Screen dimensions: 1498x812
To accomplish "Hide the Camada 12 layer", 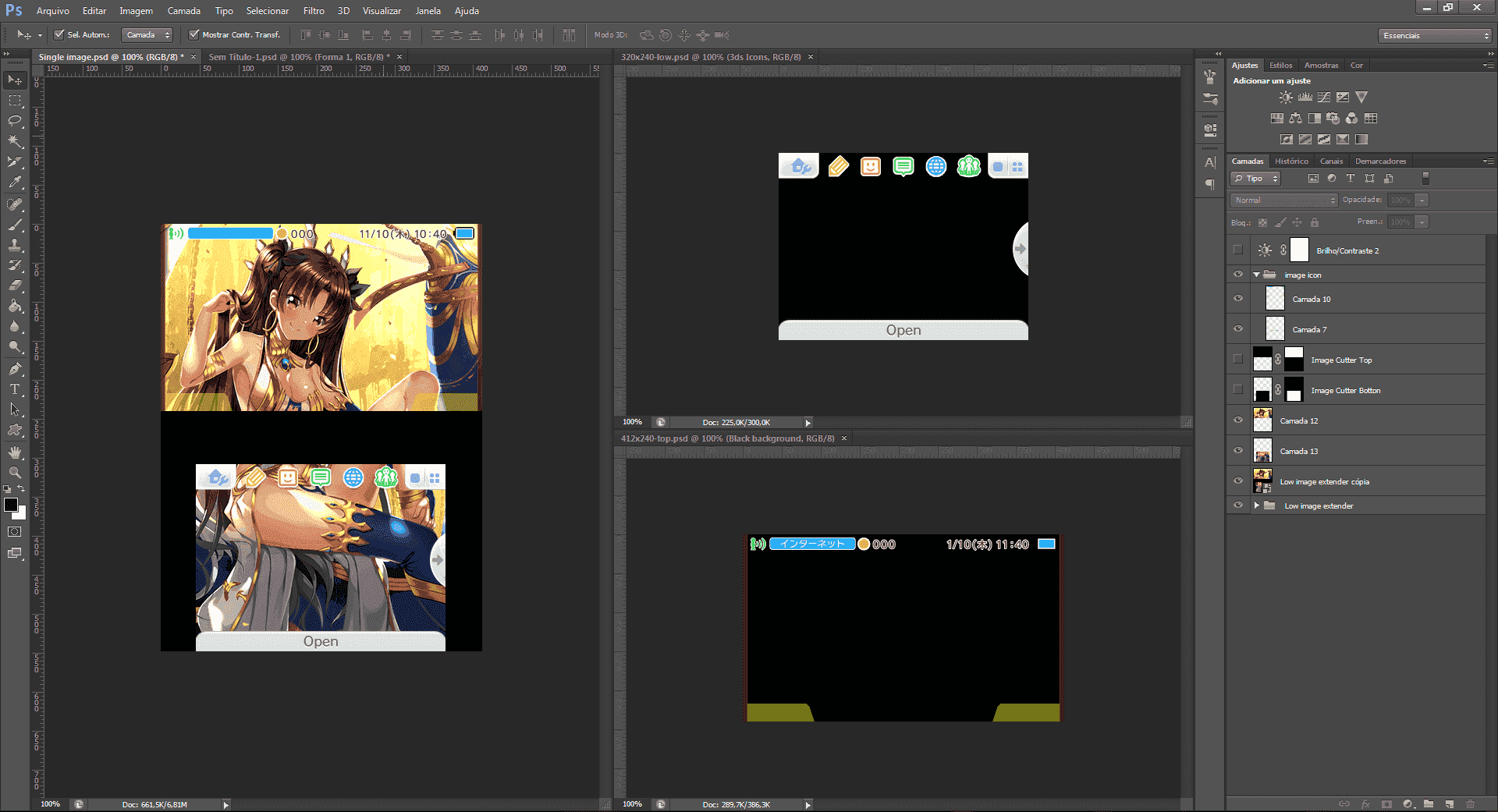I will 1238,420.
